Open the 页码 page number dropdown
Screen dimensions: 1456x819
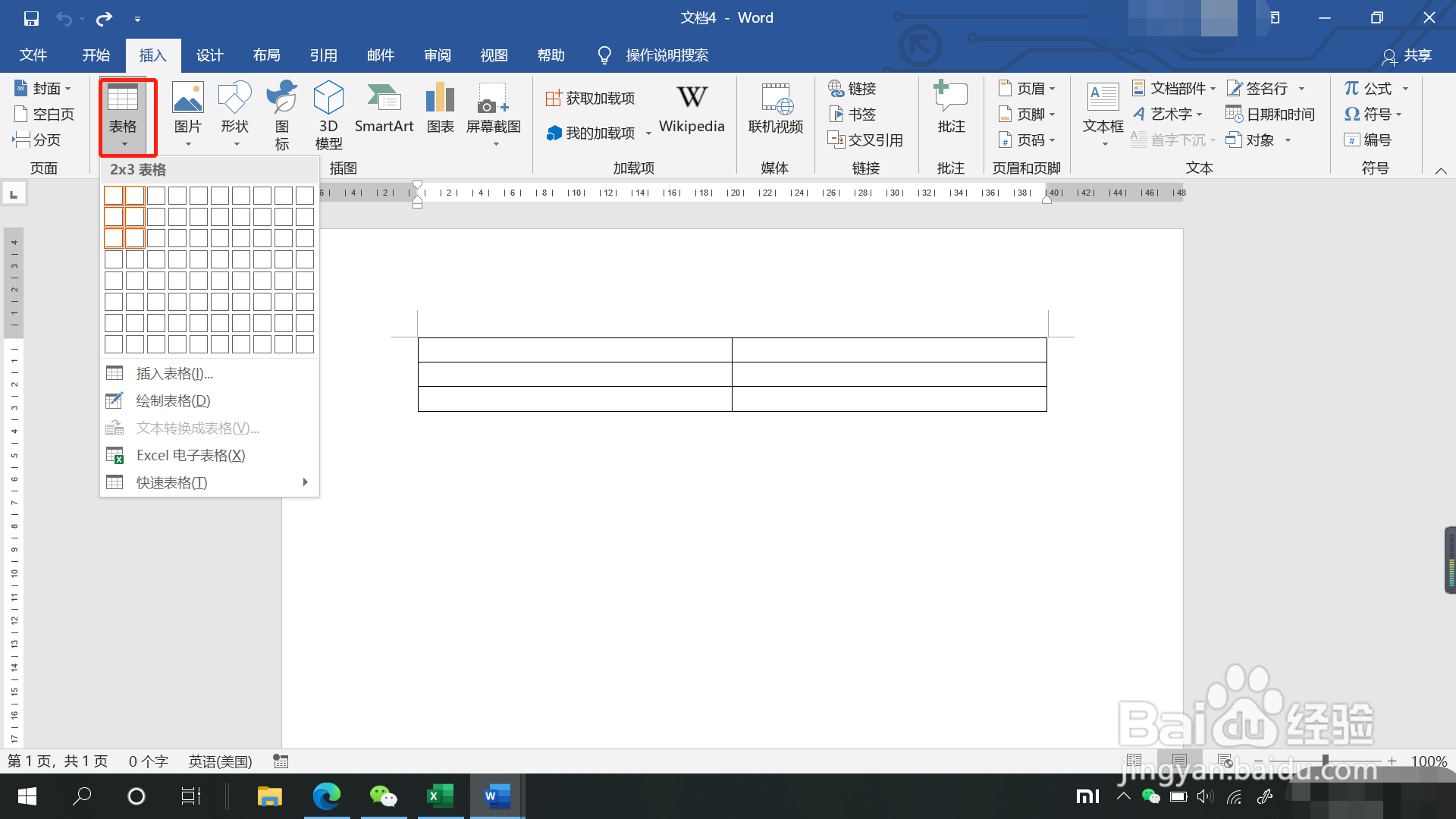[x=1028, y=140]
